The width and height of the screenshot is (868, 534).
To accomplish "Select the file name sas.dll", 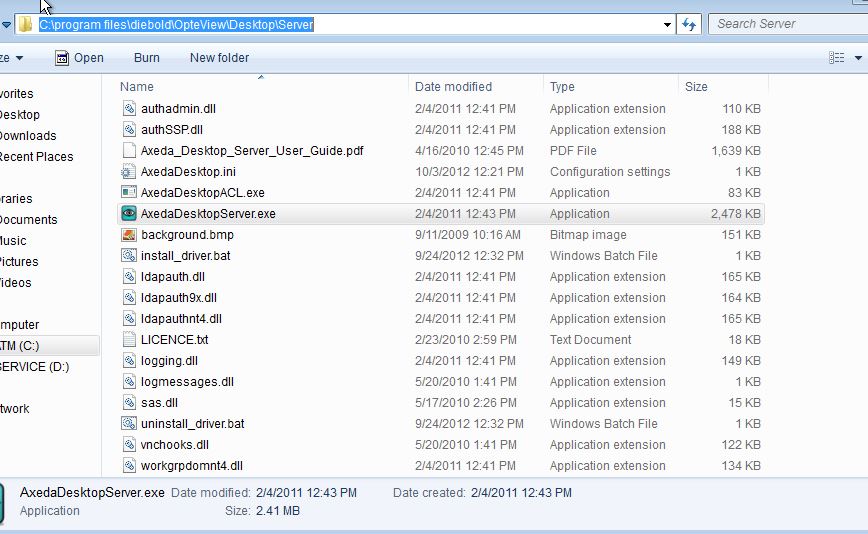I will click(159, 403).
